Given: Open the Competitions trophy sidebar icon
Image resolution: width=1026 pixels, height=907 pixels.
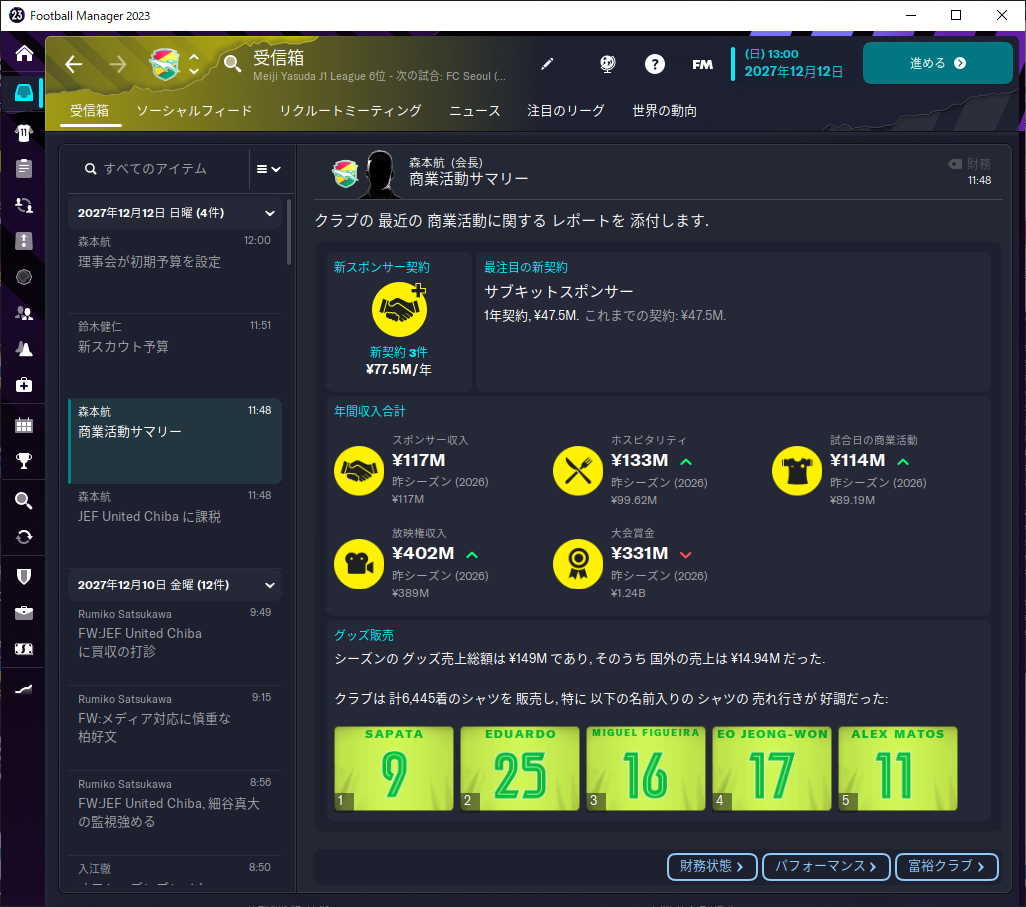Looking at the screenshot, I should pyautogui.click(x=24, y=461).
